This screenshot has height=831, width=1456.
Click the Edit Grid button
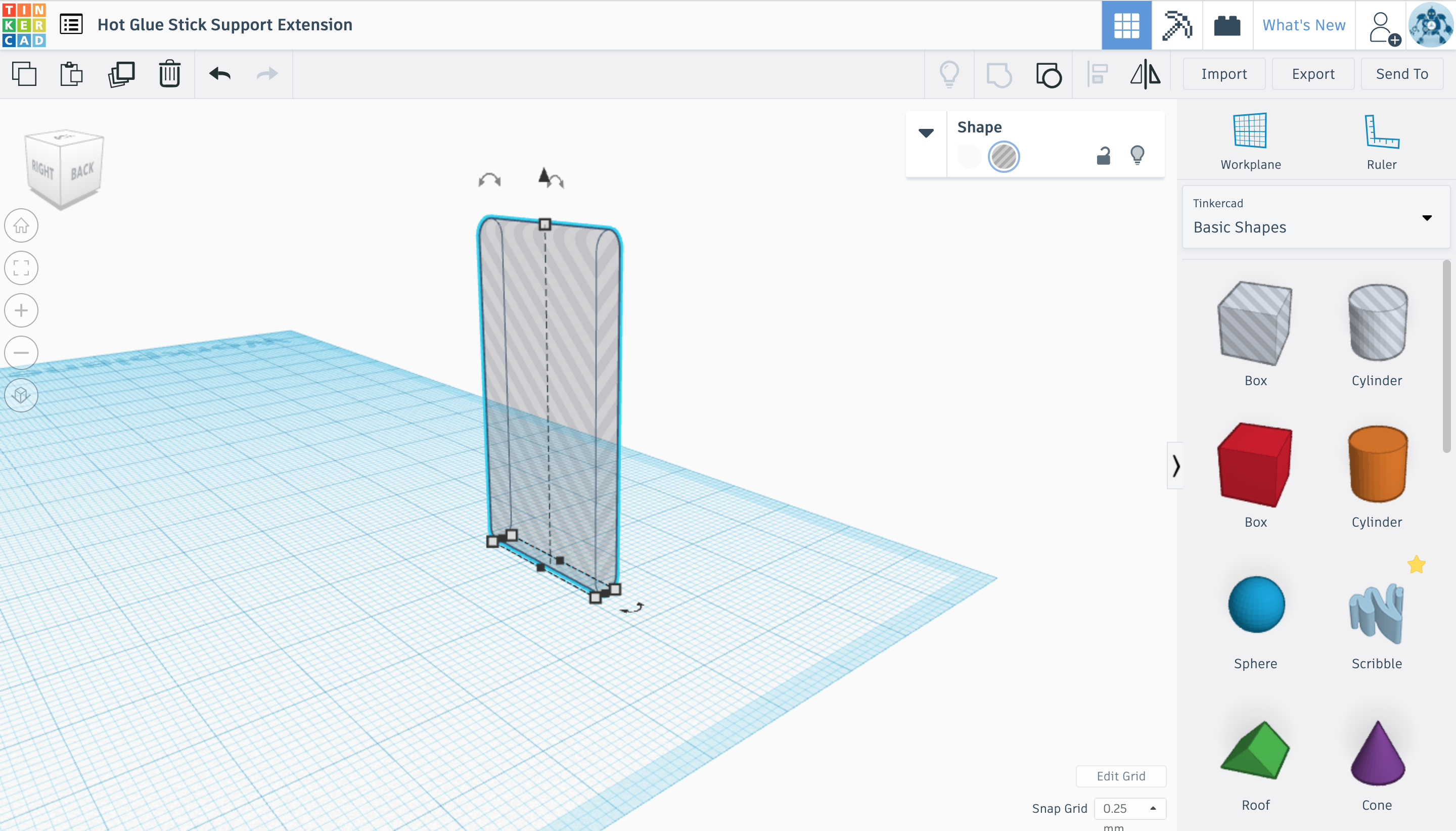(x=1120, y=775)
